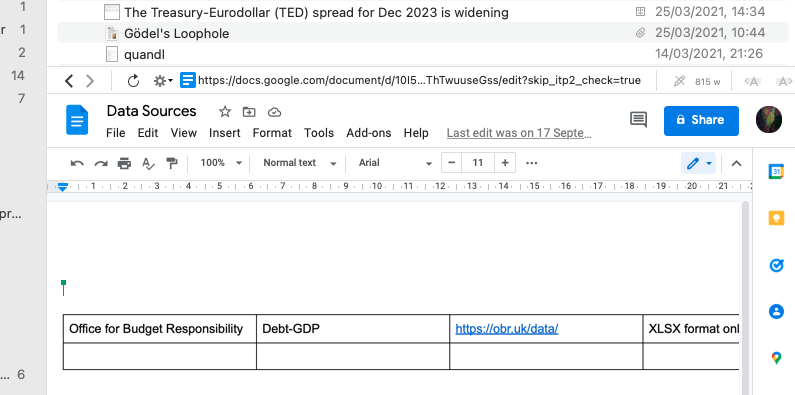Image resolution: width=795 pixels, height=395 pixels.
Task: Click the print icon
Action: click(124, 163)
